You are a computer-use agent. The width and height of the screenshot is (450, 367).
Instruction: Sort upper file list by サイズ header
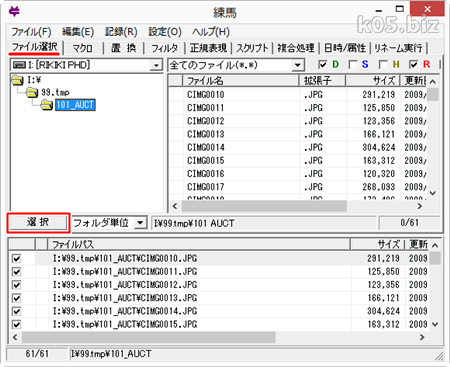[x=373, y=81]
